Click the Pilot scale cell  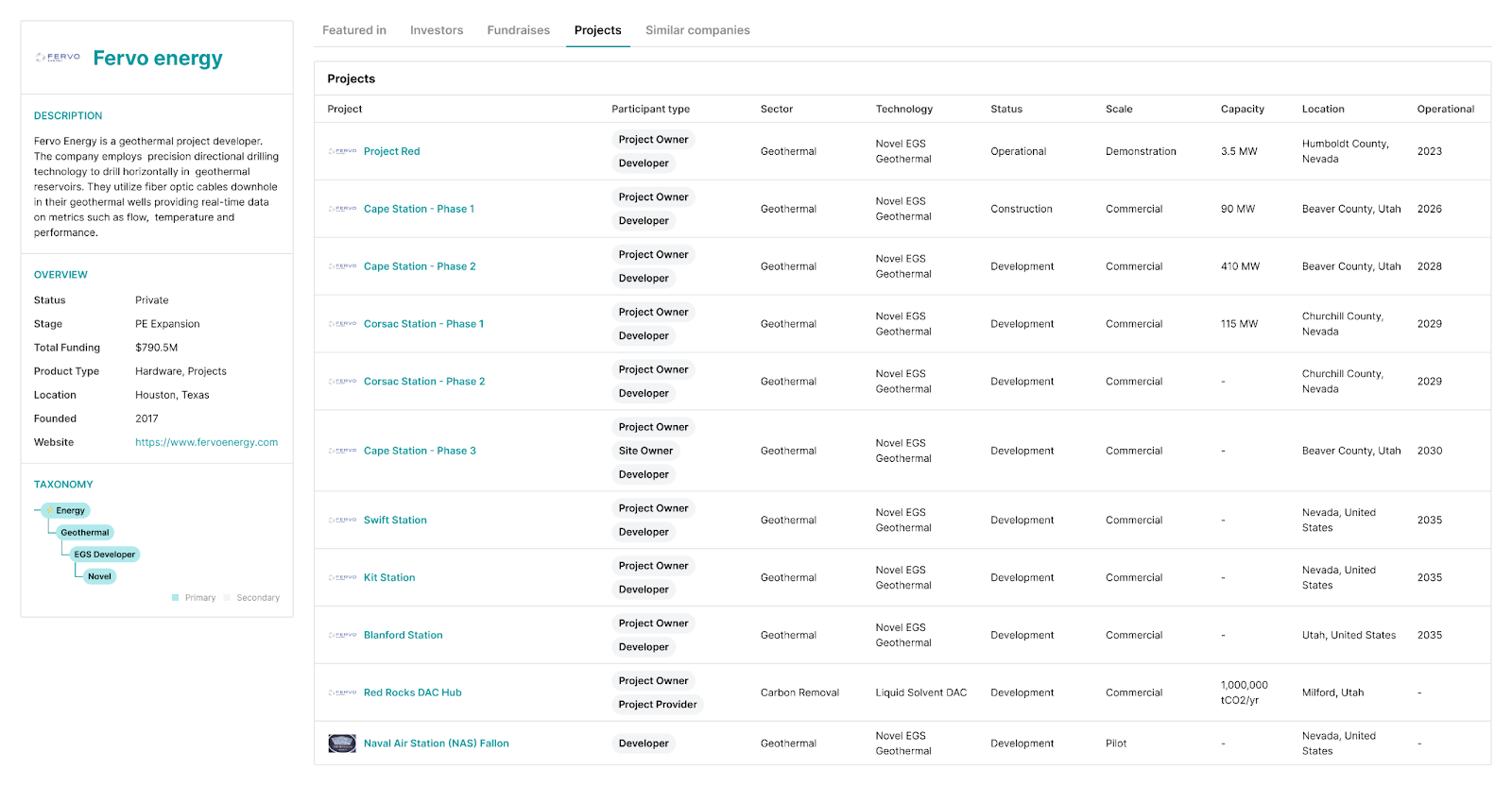click(x=1116, y=743)
